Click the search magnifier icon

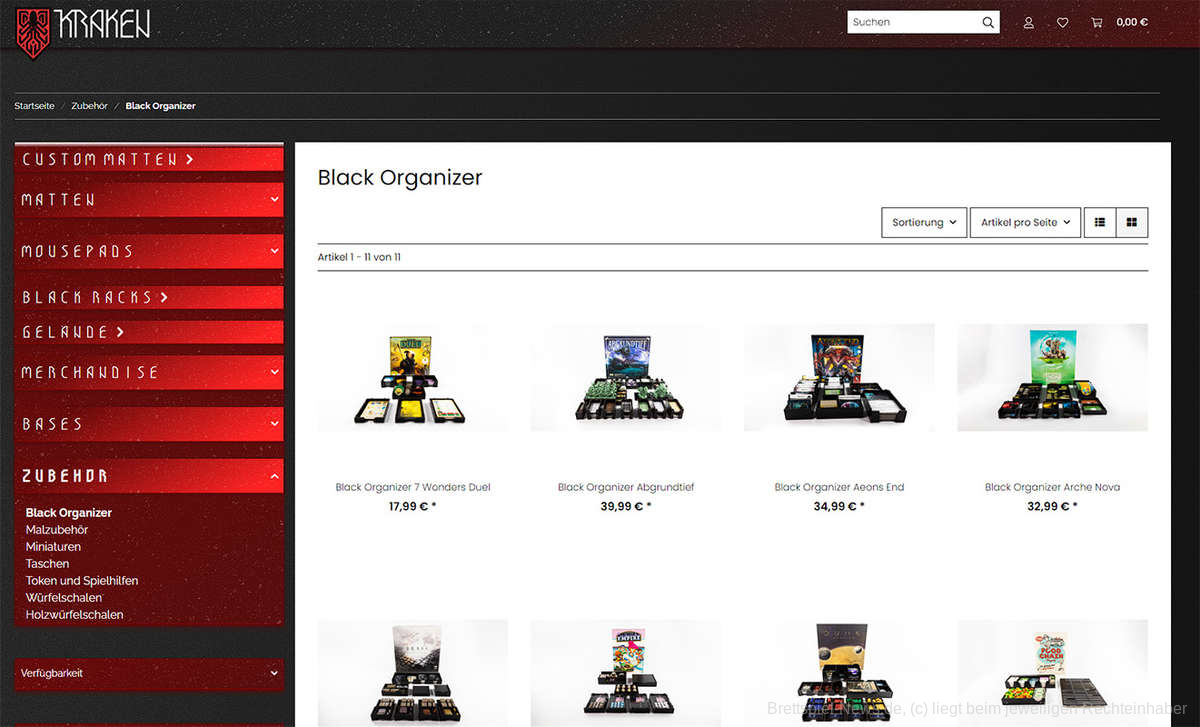click(988, 22)
